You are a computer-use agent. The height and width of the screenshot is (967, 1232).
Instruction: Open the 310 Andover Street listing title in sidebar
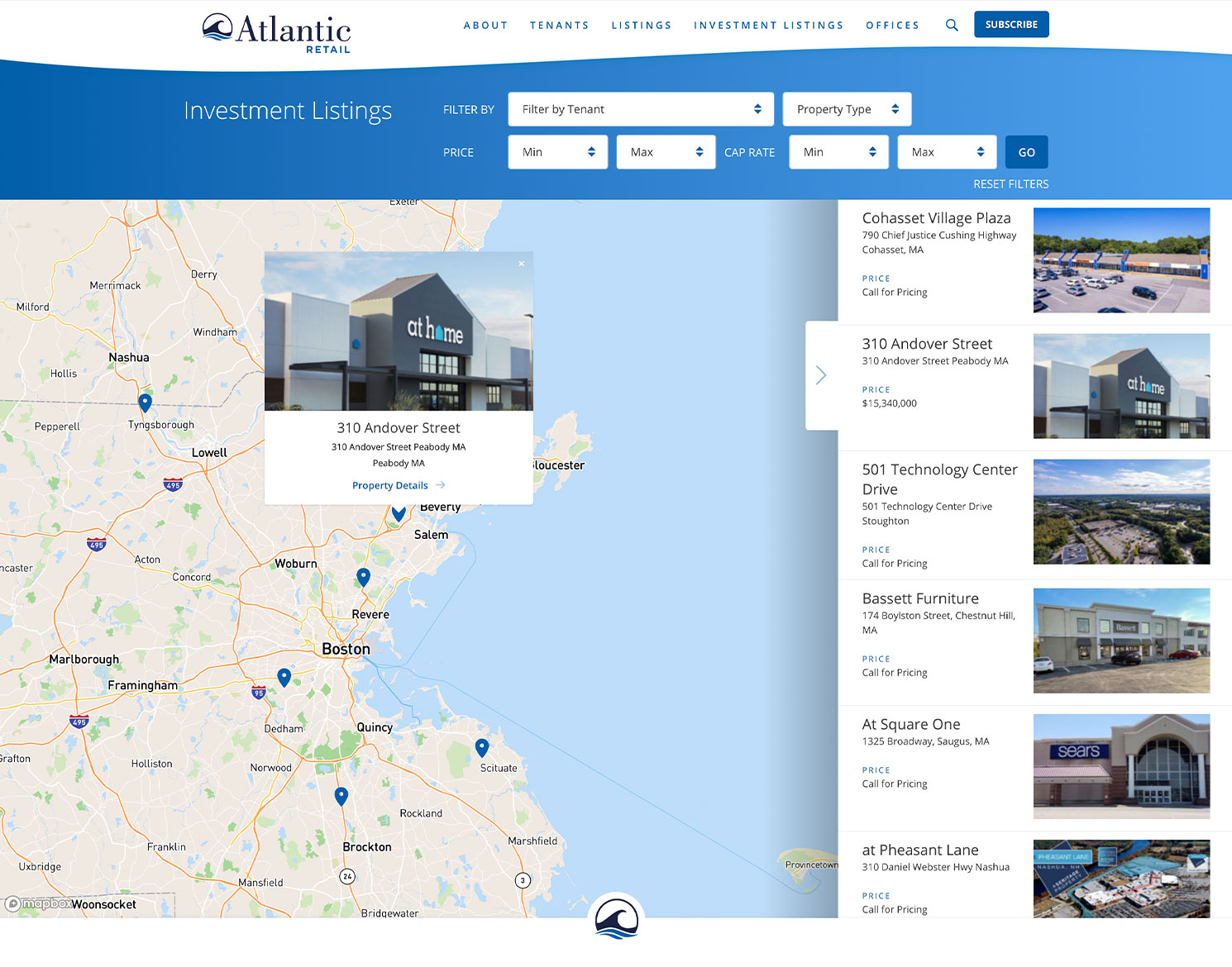(927, 344)
